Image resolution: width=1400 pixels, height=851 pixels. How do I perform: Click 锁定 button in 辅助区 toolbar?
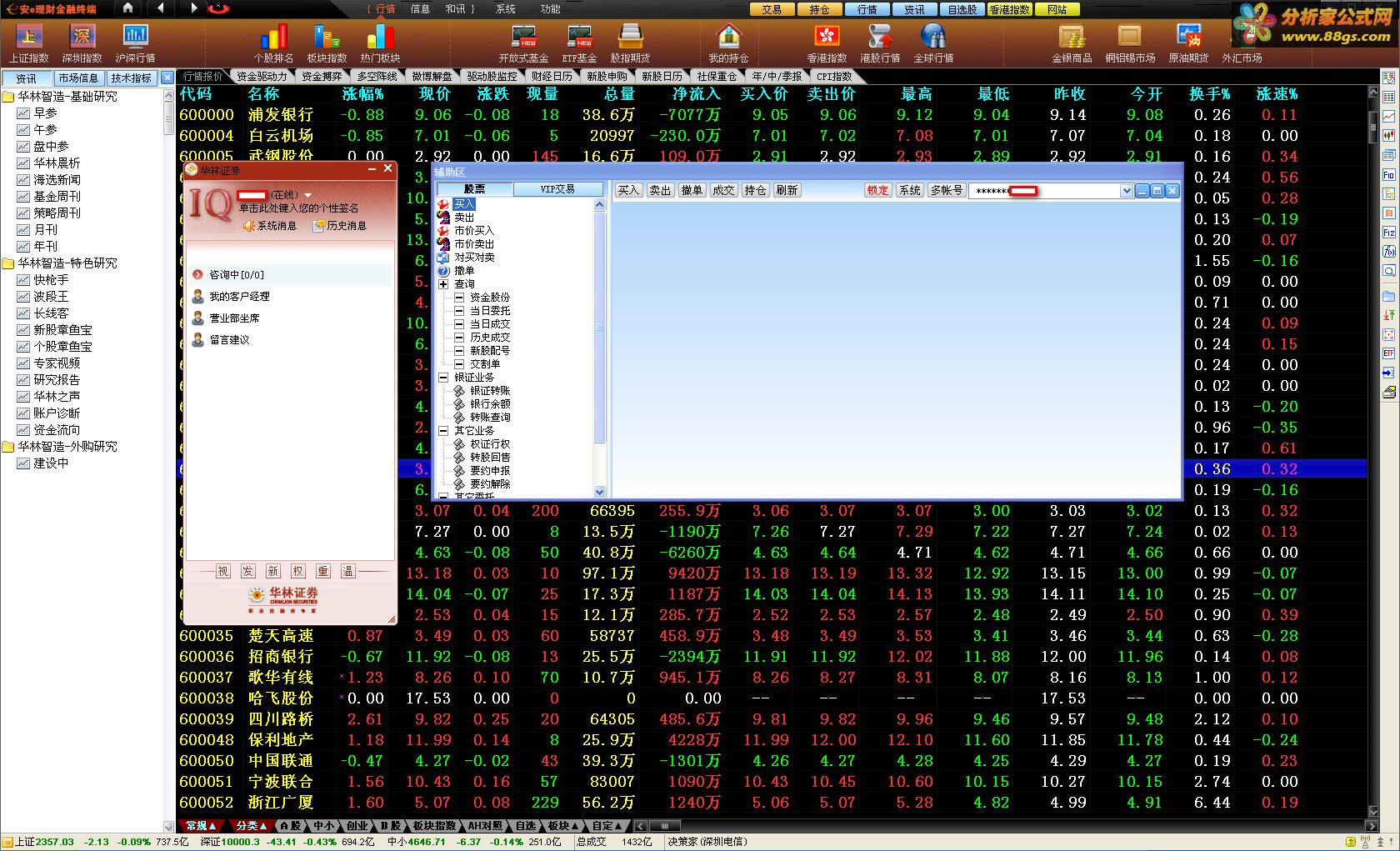coord(877,191)
